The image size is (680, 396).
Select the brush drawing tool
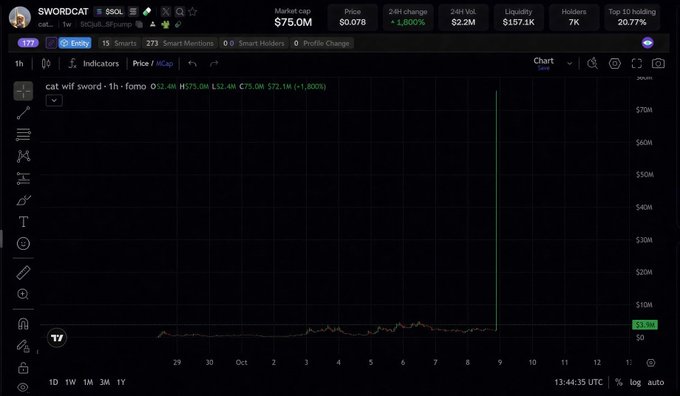23,200
